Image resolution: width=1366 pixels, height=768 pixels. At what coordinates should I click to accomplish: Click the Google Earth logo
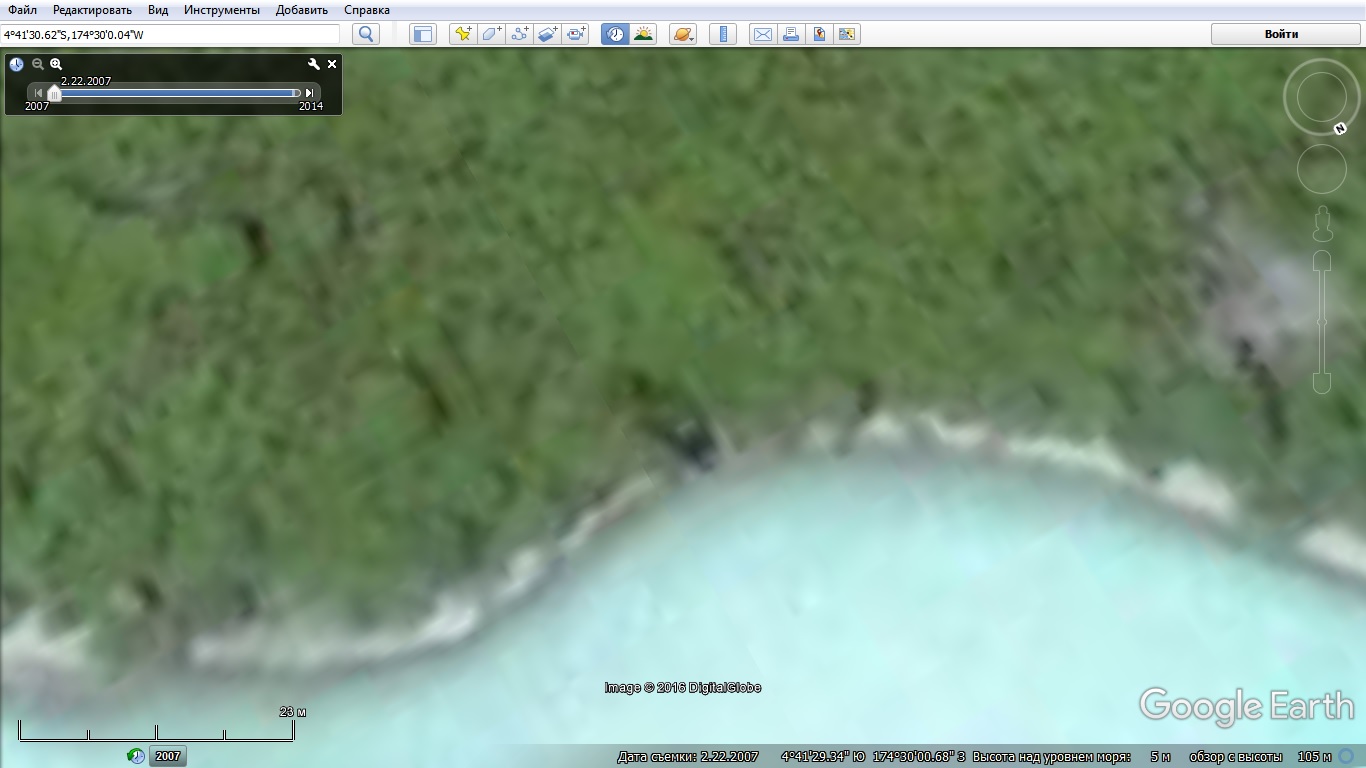(x=1246, y=706)
